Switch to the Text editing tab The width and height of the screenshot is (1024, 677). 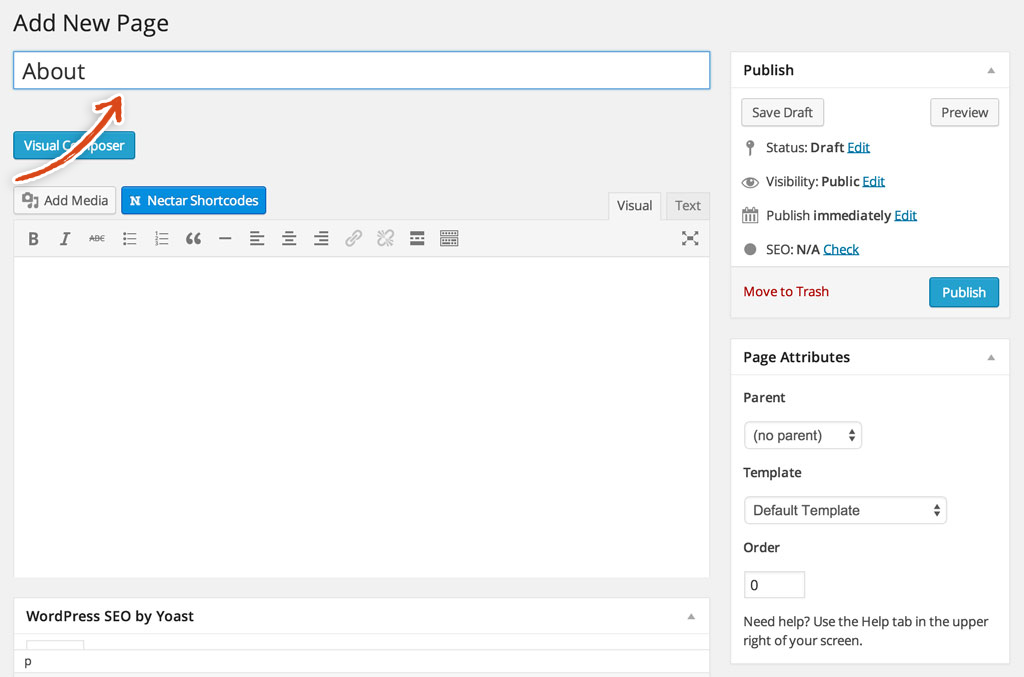point(687,206)
